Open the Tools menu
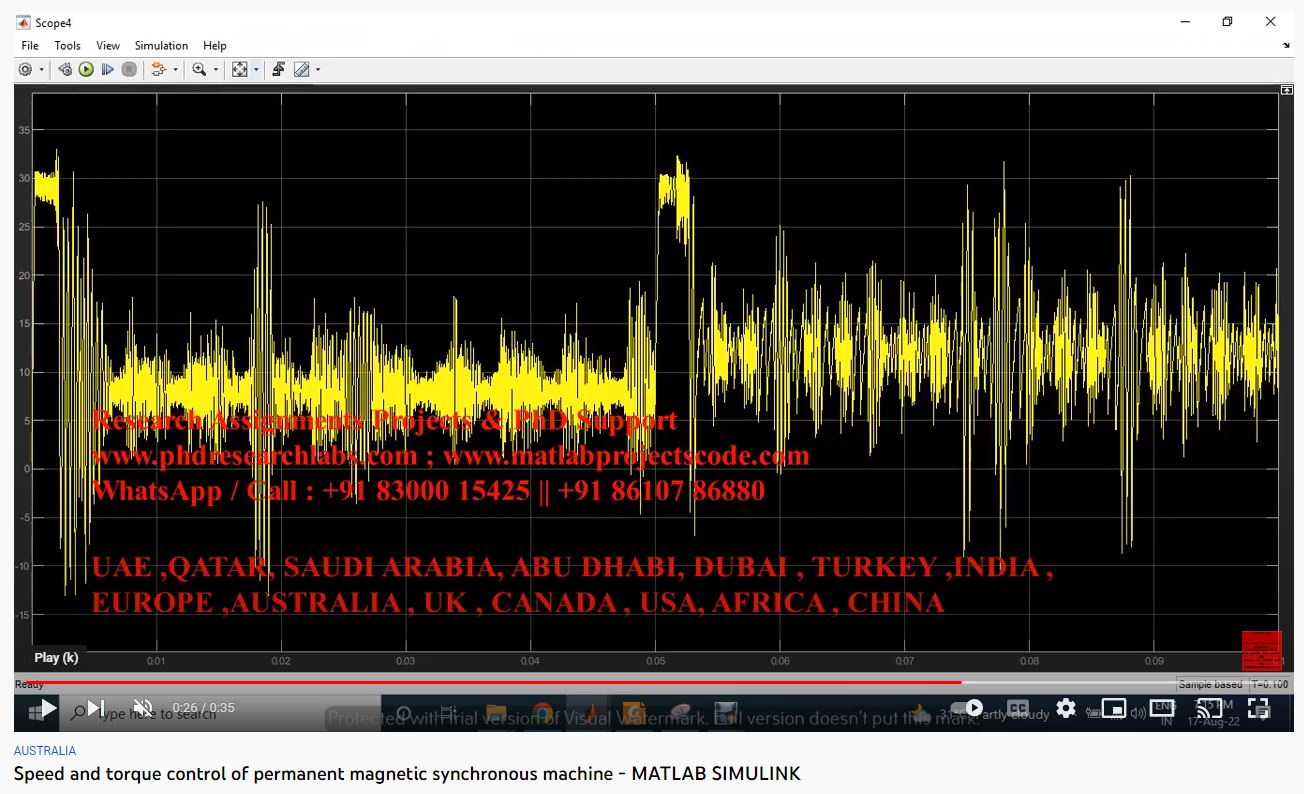This screenshot has width=1304, height=794. (x=68, y=46)
